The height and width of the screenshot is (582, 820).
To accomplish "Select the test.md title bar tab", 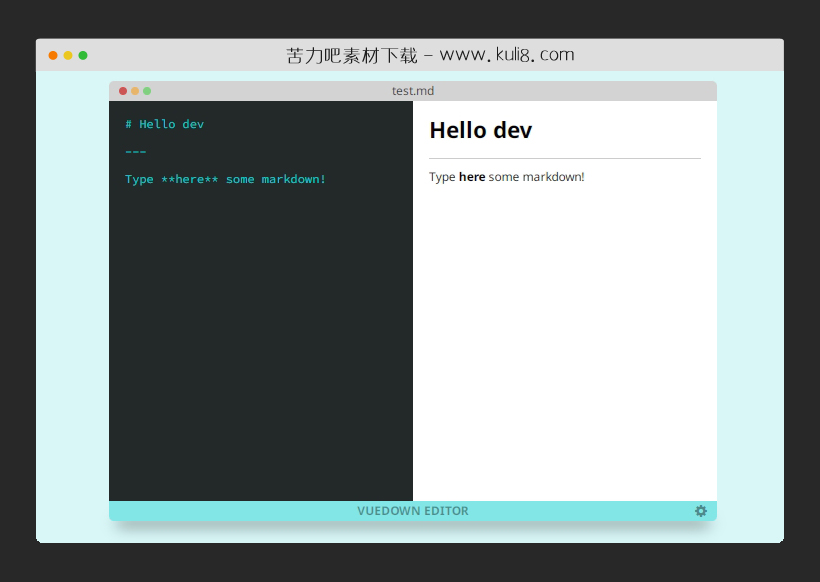I will coord(413,90).
